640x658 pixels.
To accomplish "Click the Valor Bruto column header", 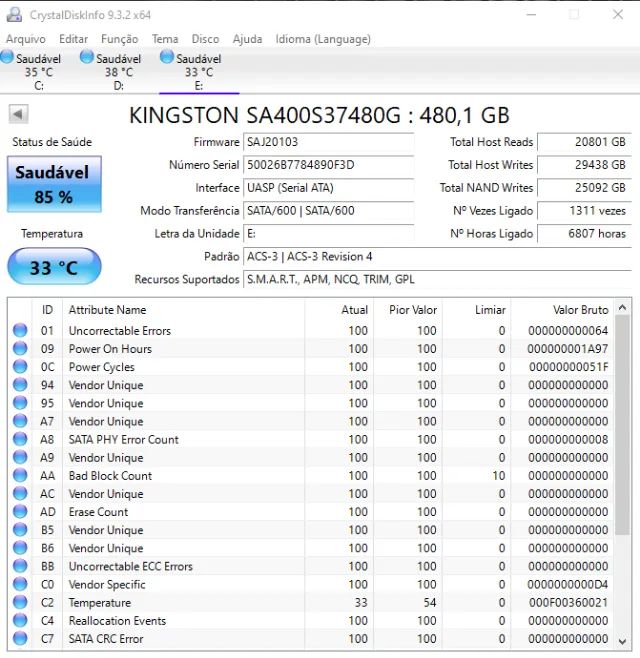I will click(562, 310).
